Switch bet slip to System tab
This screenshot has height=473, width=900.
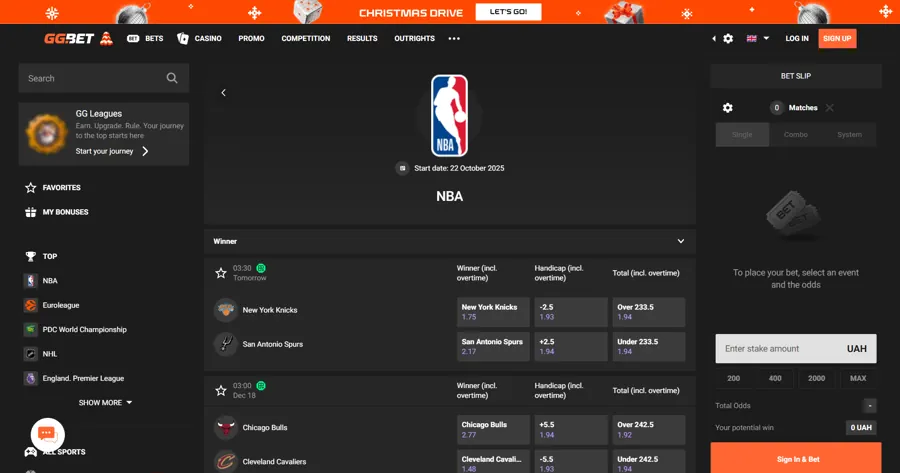tap(849, 134)
